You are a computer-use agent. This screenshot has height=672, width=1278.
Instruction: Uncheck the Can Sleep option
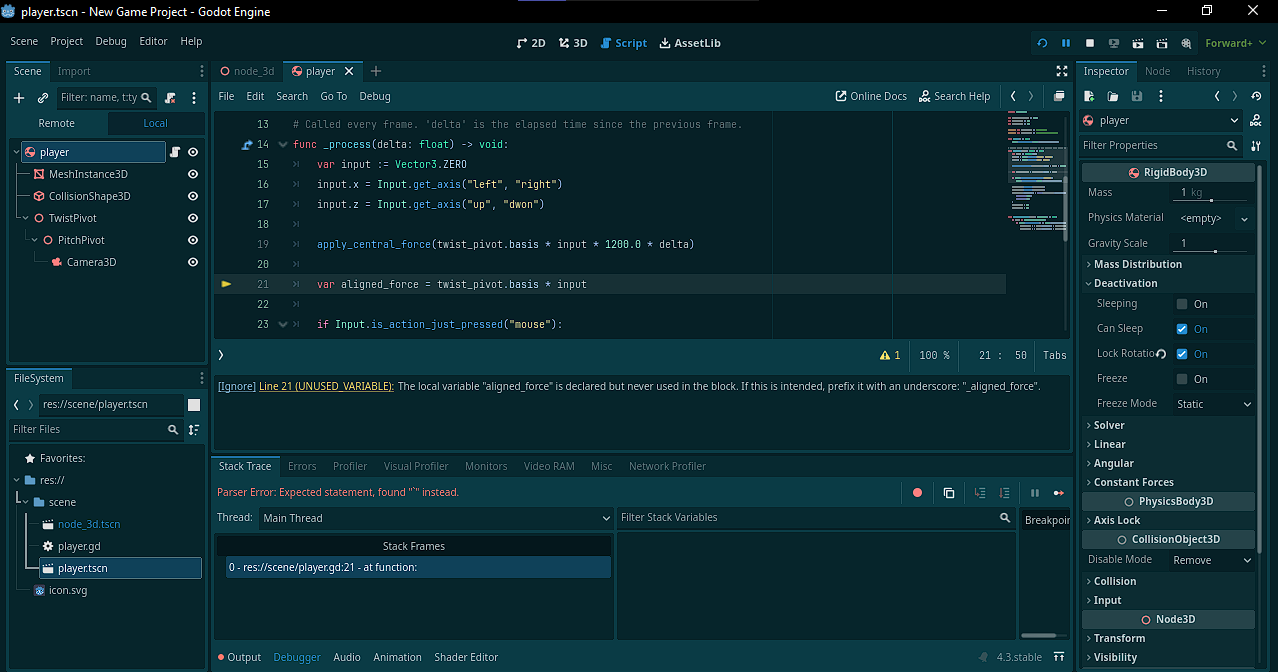[1182, 329]
